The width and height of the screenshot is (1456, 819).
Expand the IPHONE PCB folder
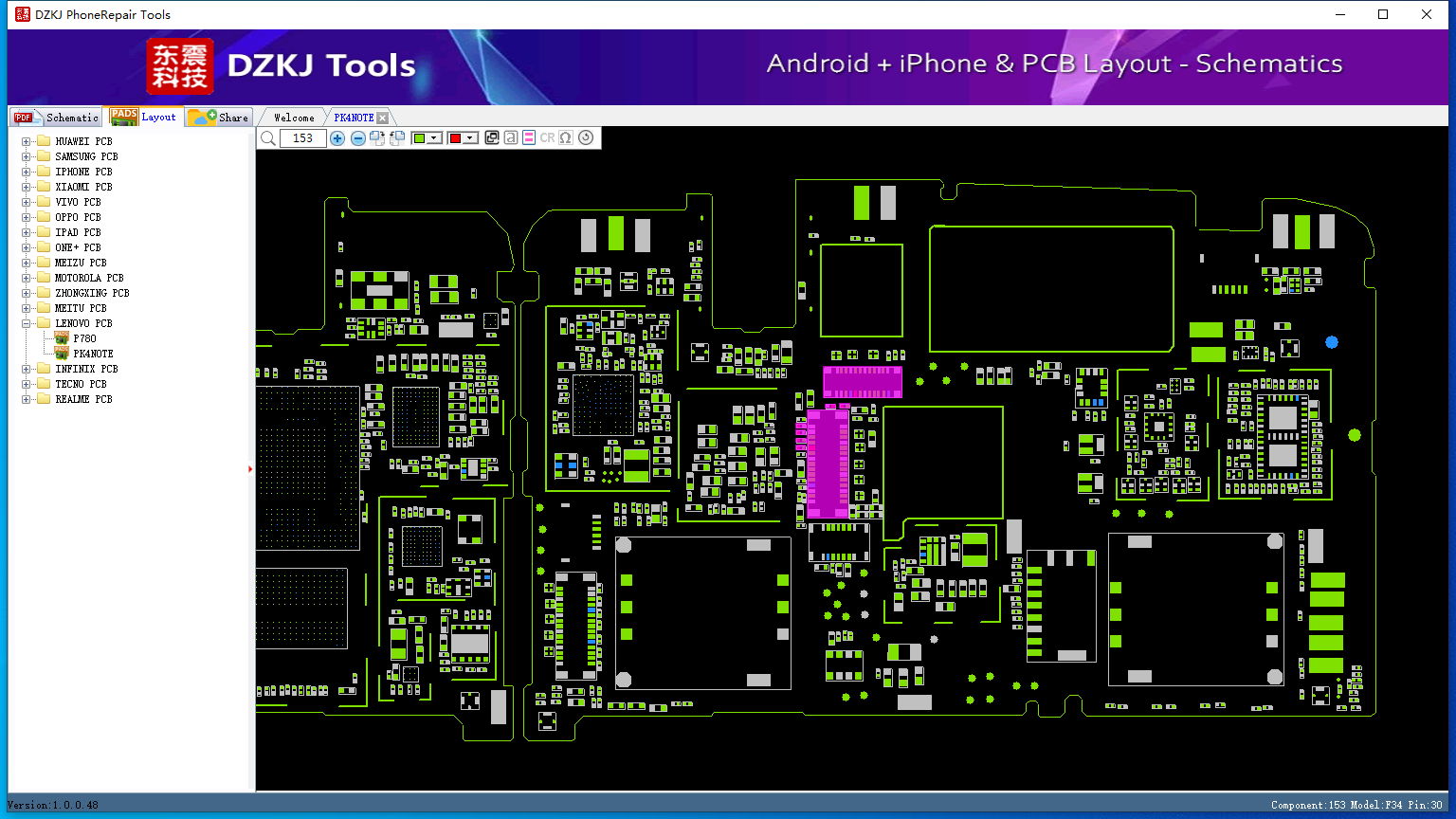click(x=27, y=172)
